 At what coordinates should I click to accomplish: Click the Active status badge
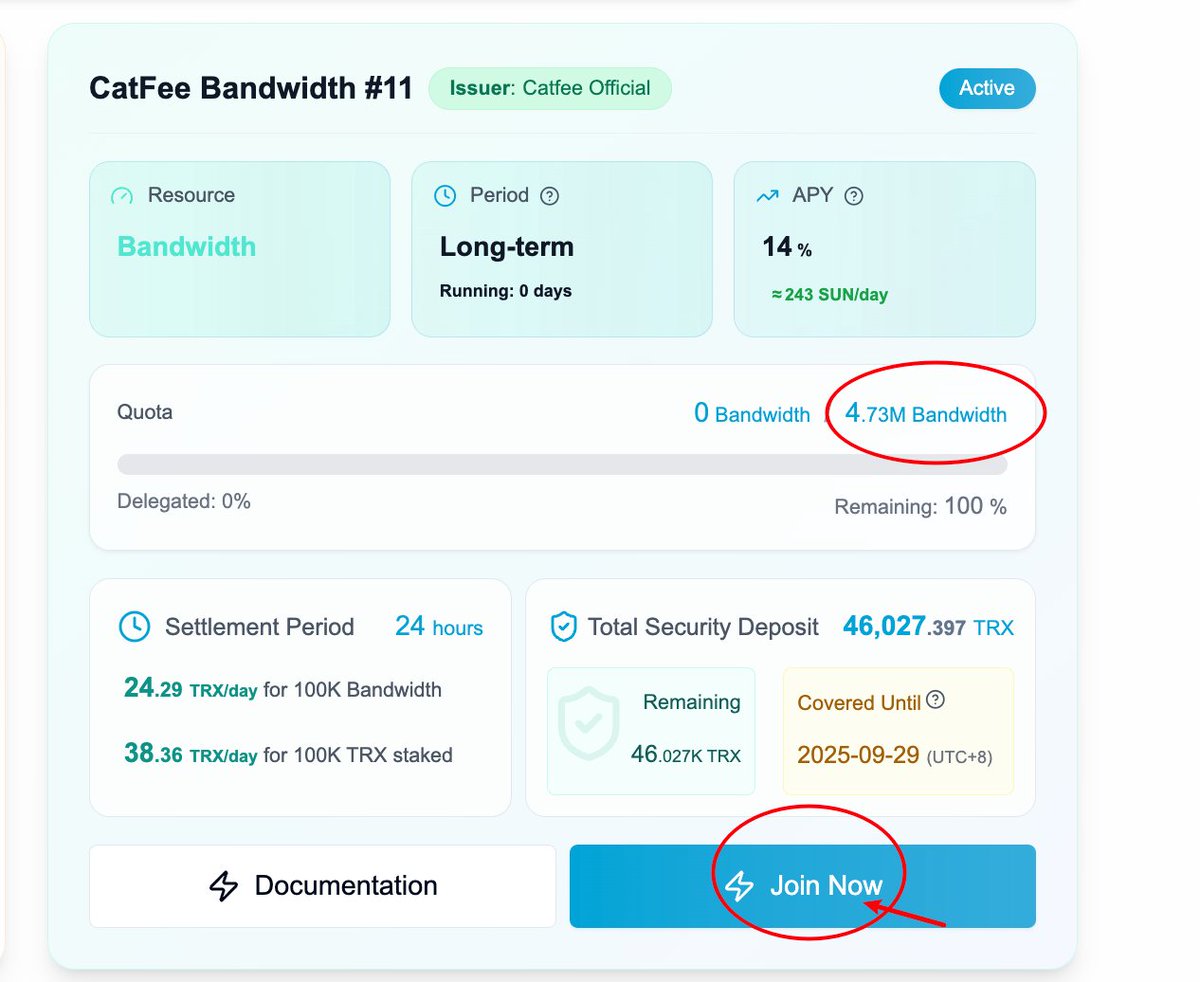[987, 88]
